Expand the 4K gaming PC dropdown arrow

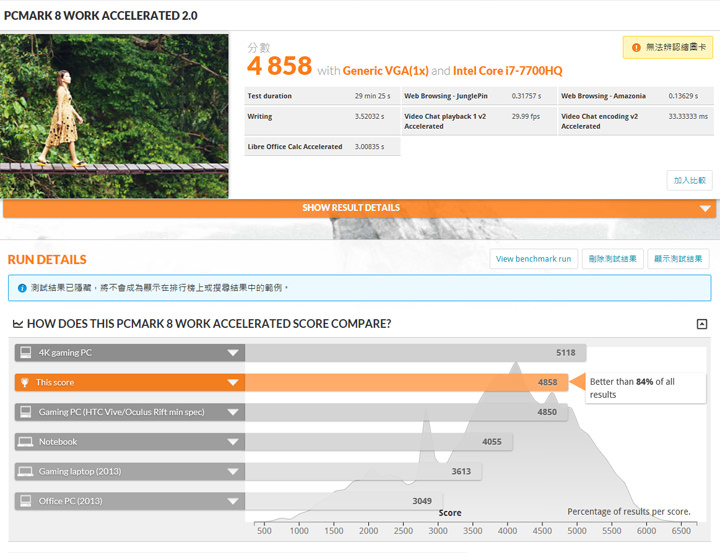(233, 353)
